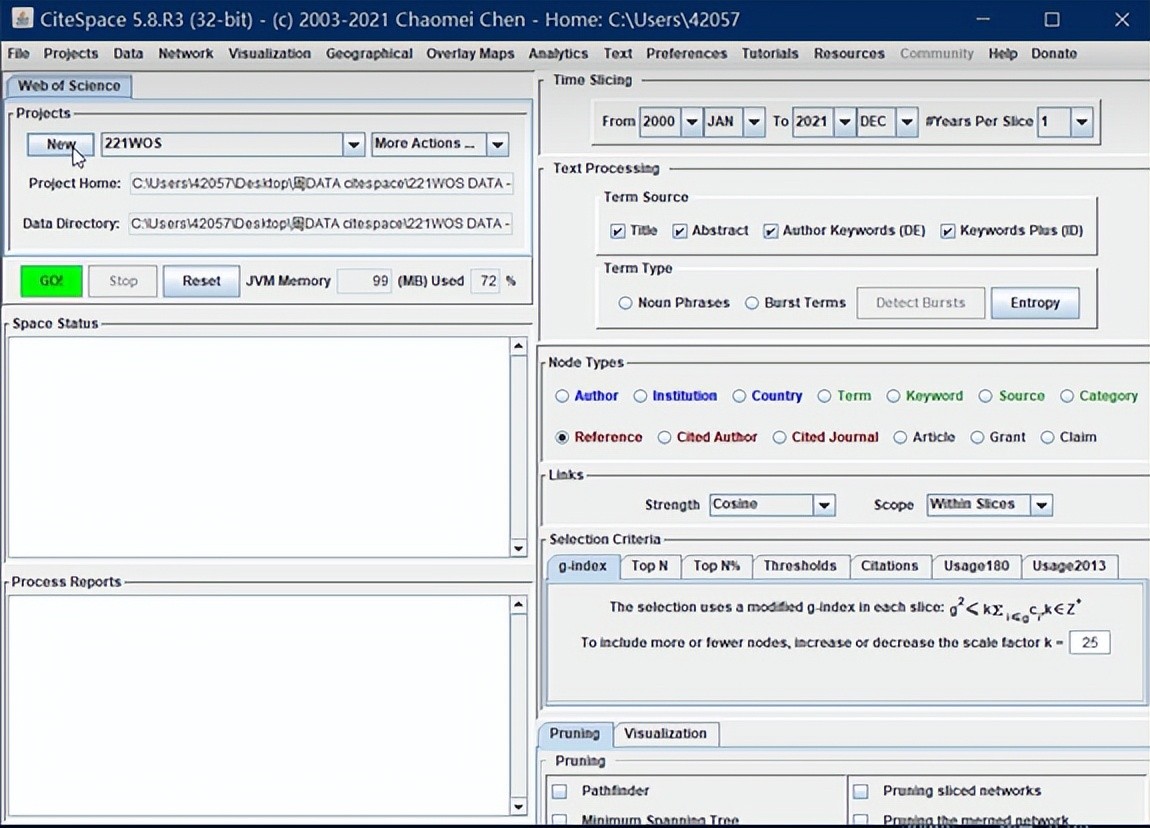Click the Reset button

pyautogui.click(x=201, y=281)
